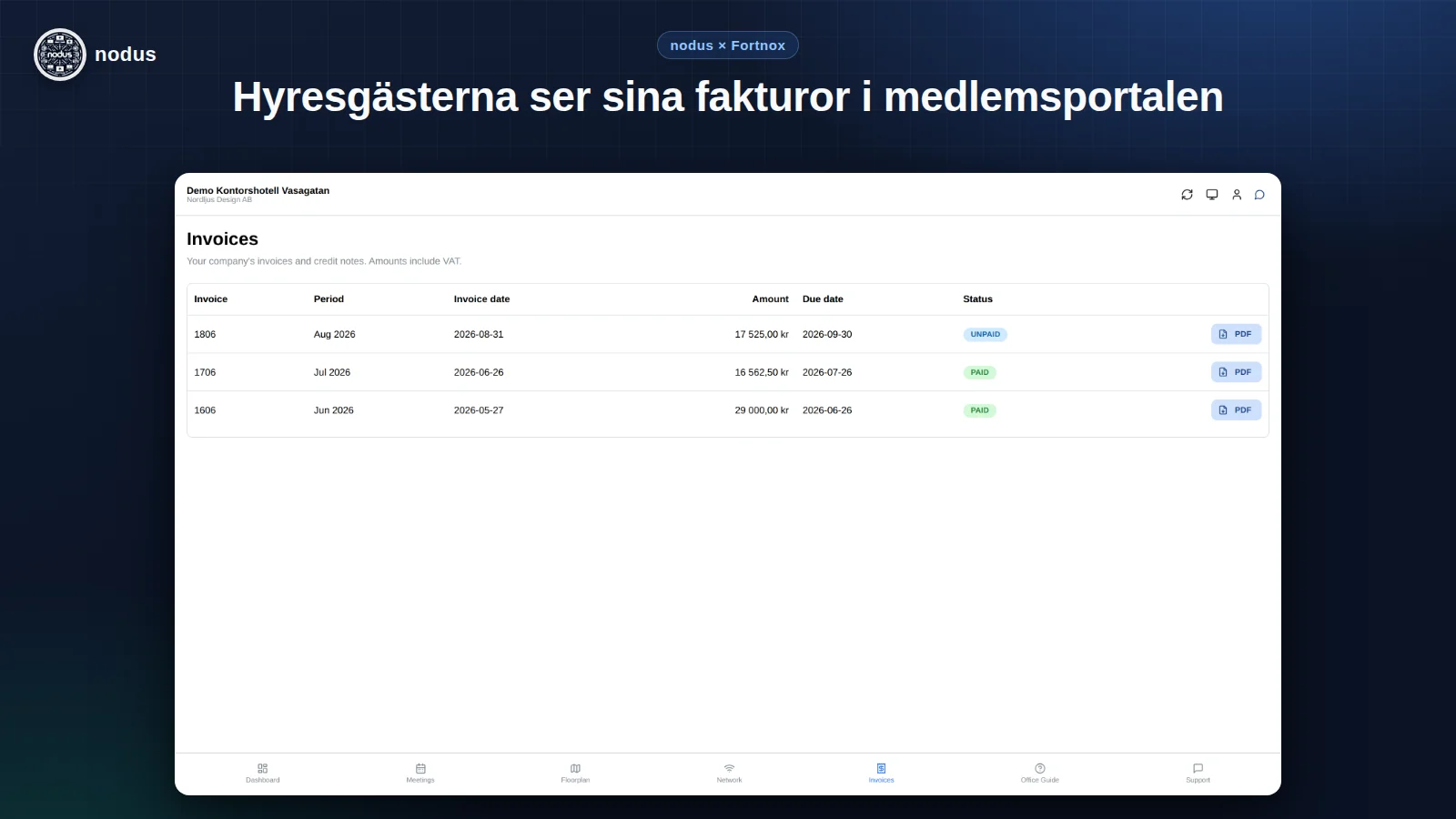Screen dimensions: 1456x819
Task: Click PAID badge for invoice 1606
Action: coord(980,410)
